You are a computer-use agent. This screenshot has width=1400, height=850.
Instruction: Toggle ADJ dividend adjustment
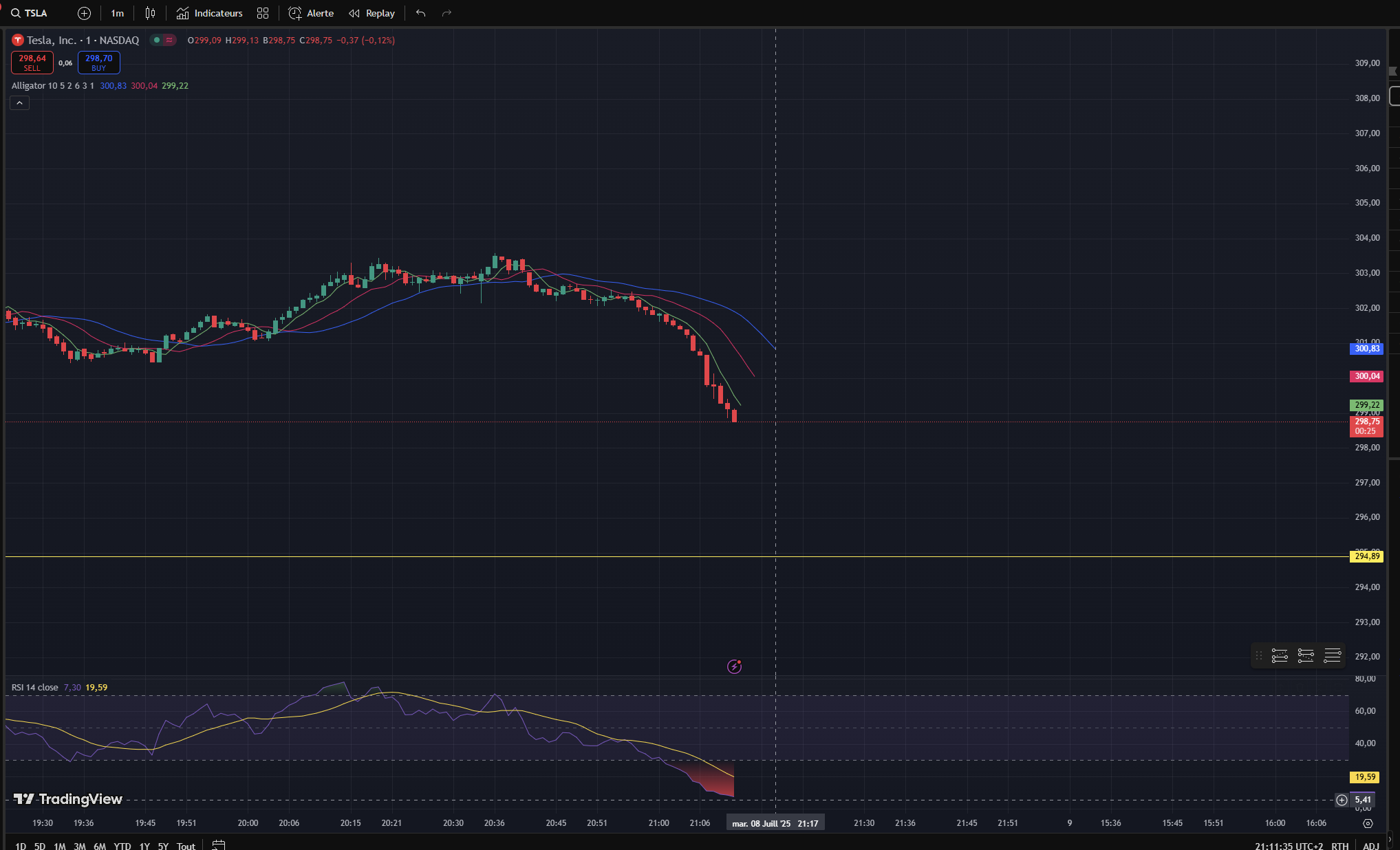point(1370,846)
